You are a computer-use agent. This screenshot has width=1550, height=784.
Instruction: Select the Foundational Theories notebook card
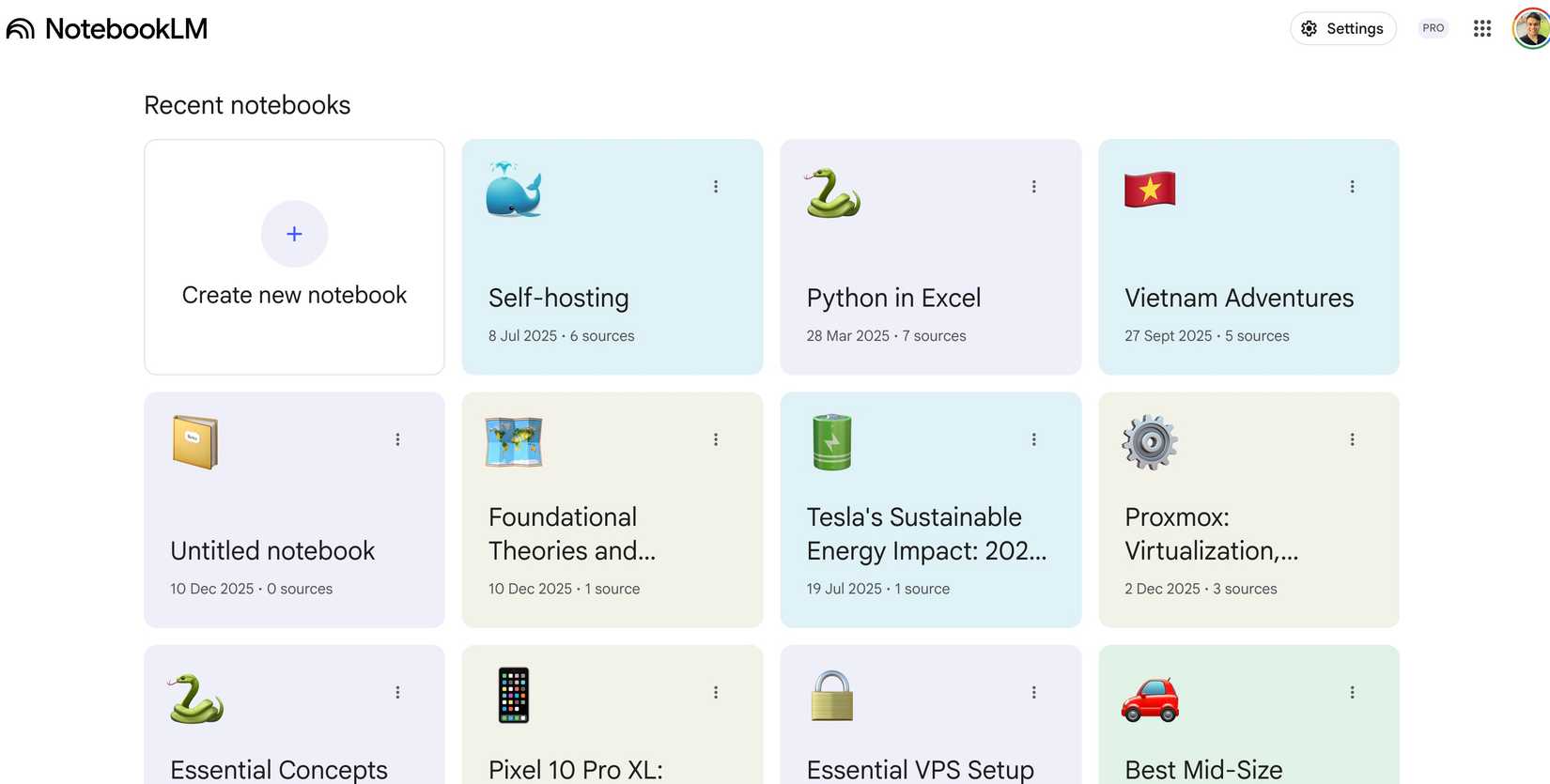[x=612, y=533]
